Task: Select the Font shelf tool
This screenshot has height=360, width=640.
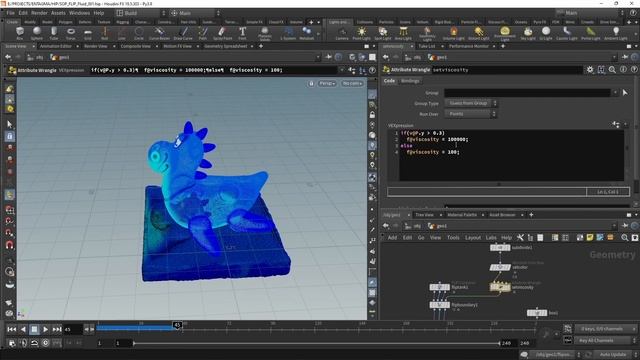Action: [x=242, y=33]
